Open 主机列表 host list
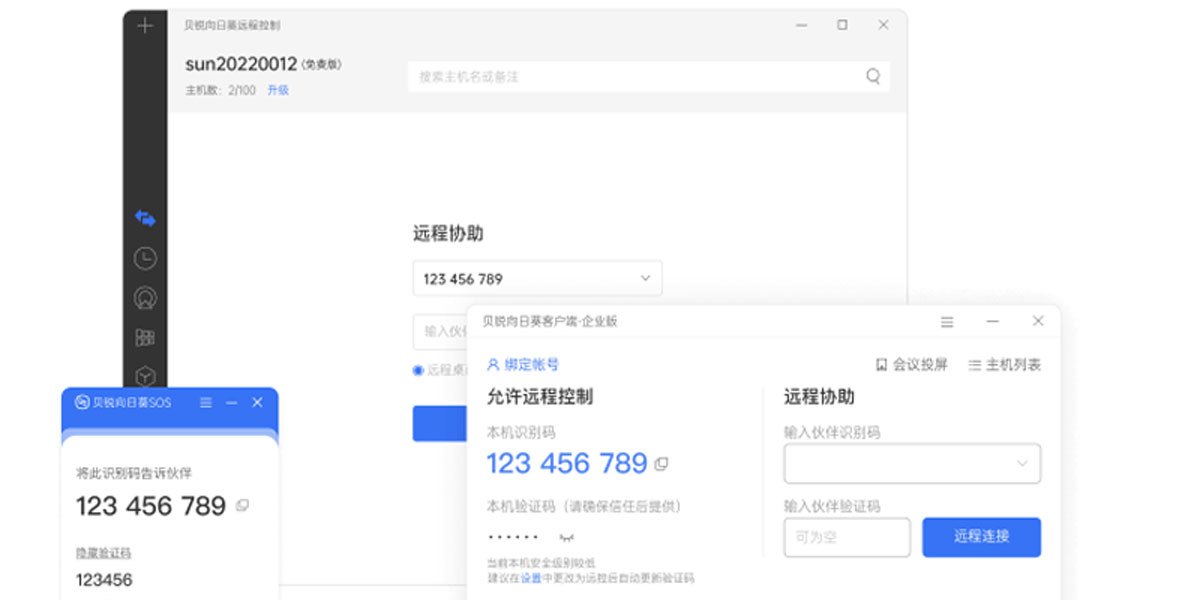 (1005, 365)
